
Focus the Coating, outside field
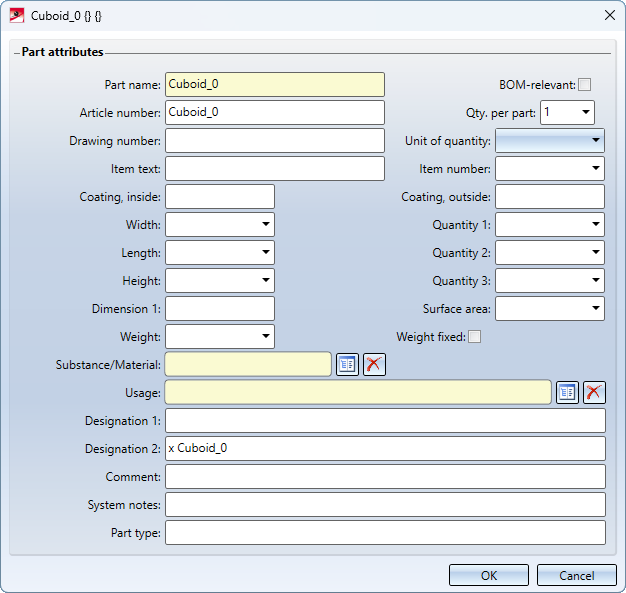point(550,196)
